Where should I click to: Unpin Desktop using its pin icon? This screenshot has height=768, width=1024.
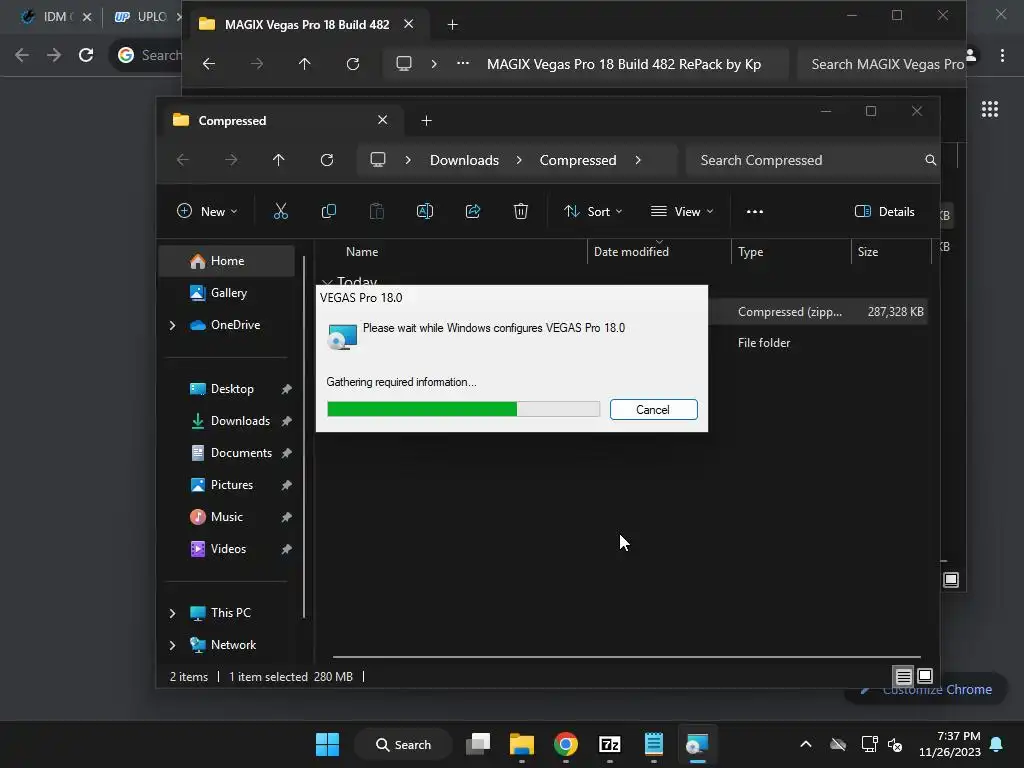pos(286,389)
